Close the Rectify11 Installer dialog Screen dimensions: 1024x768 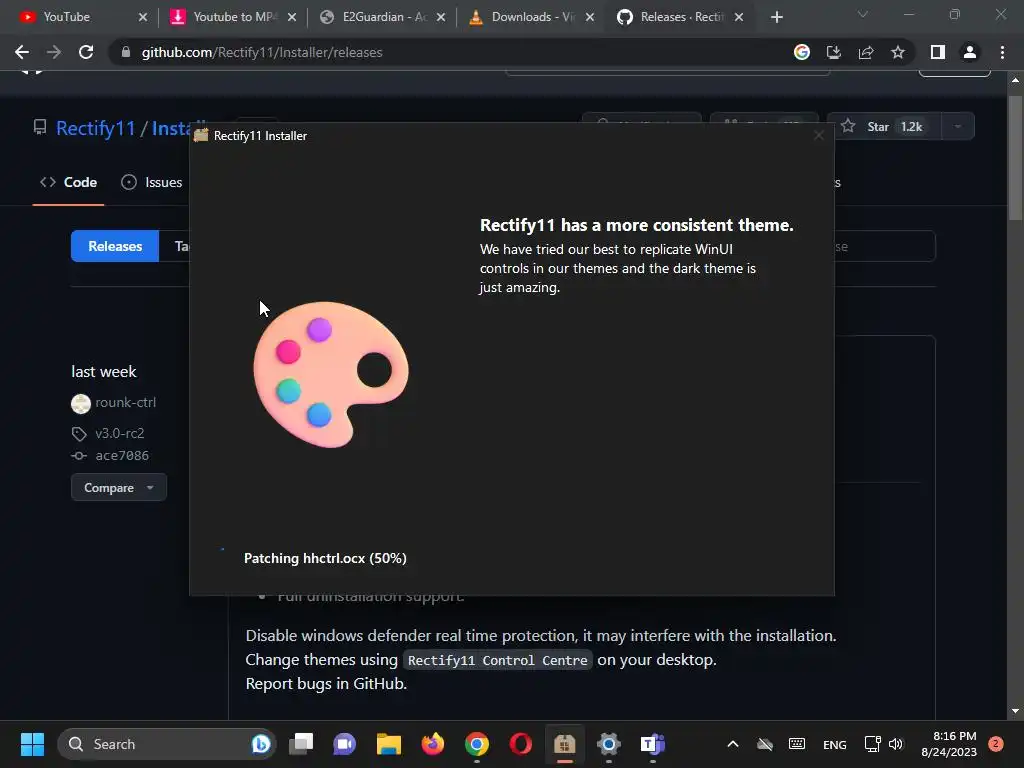pyautogui.click(x=818, y=135)
